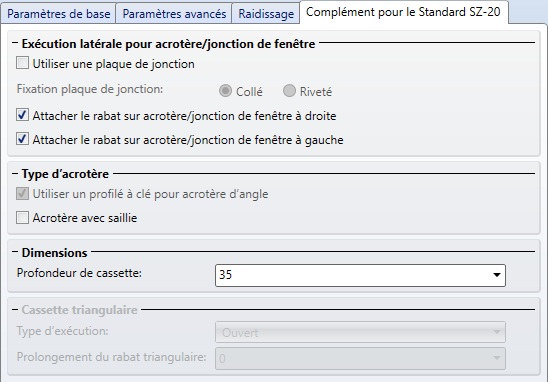Click the Fixation plaque de jonction label

[90, 89]
